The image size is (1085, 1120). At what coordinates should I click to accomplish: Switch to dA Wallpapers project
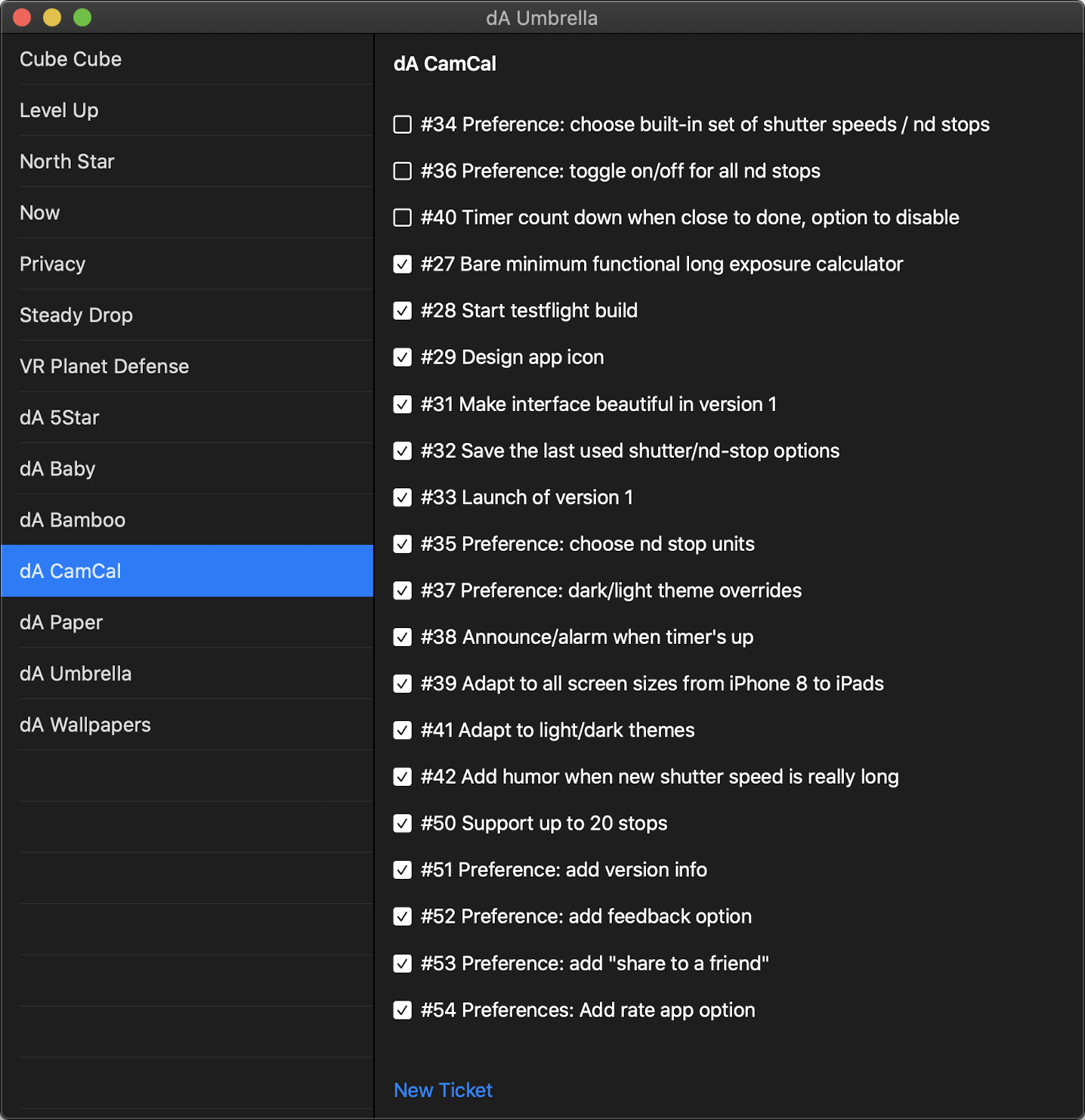coord(85,725)
